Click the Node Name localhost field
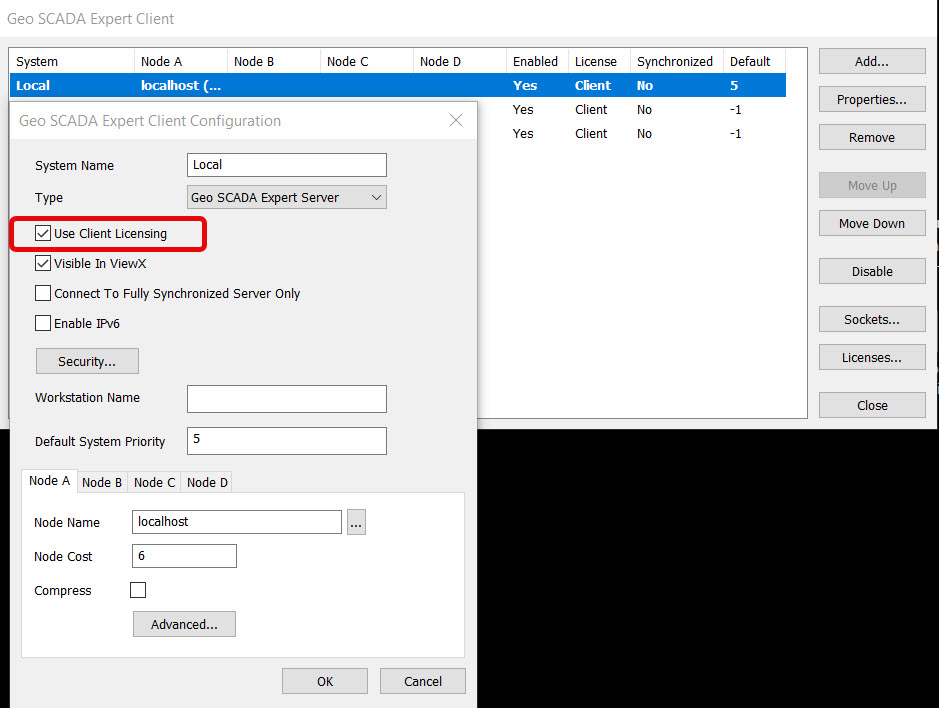 pyautogui.click(x=237, y=522)
